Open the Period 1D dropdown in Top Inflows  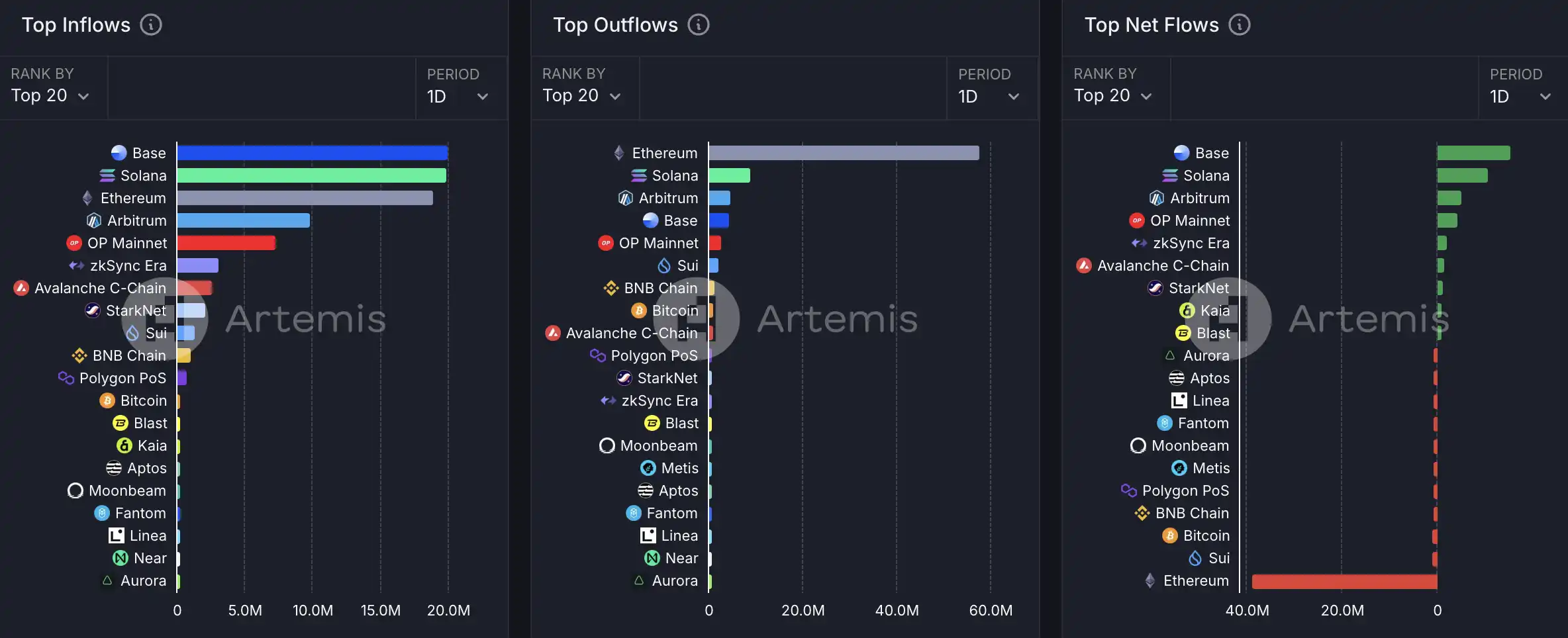click(x=458, y=97)
